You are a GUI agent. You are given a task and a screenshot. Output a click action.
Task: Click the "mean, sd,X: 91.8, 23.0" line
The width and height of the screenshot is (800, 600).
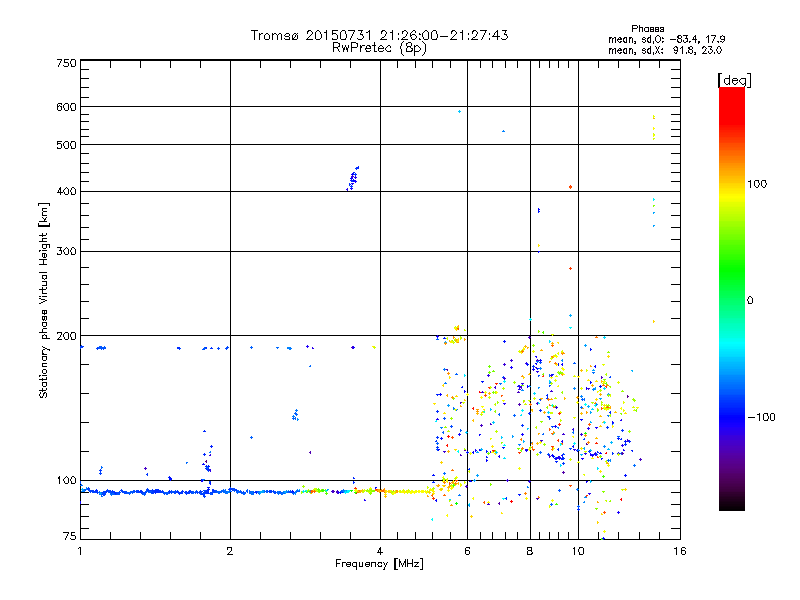665,51
